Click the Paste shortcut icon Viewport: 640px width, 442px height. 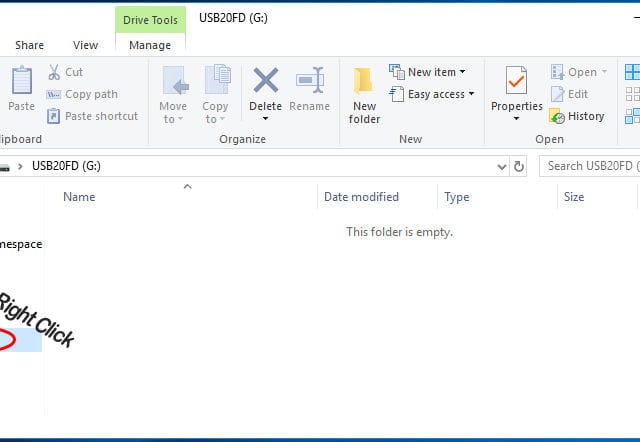(x=53, y=116)
